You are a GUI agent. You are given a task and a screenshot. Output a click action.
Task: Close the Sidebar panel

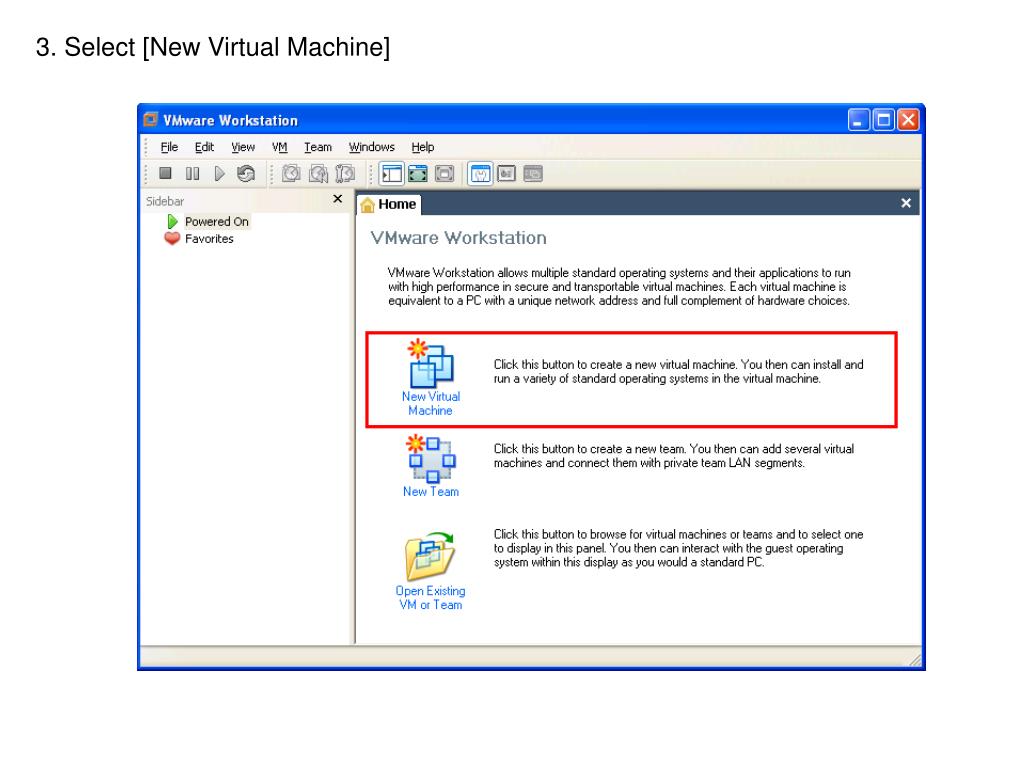tap(338, 199)
